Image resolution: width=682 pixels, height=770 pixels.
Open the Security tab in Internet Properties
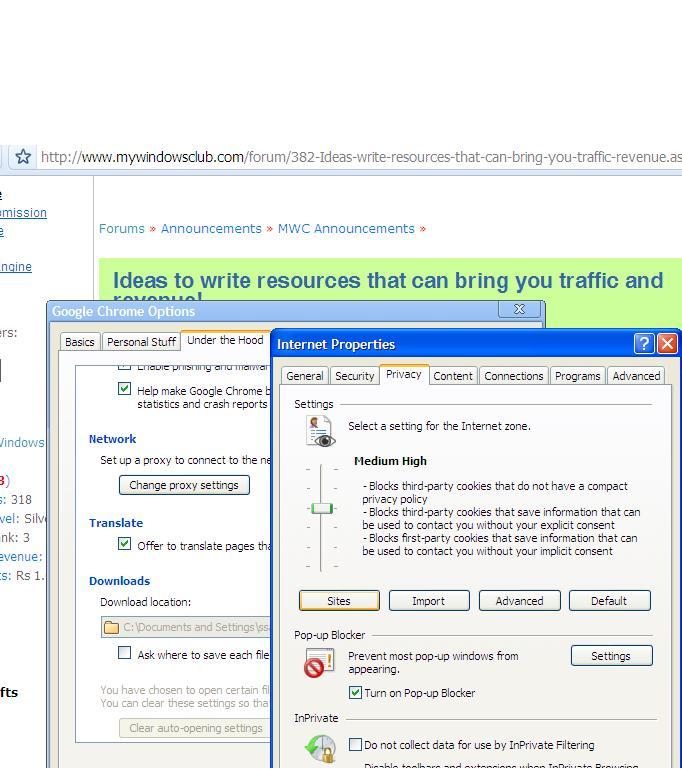(355, 376)
